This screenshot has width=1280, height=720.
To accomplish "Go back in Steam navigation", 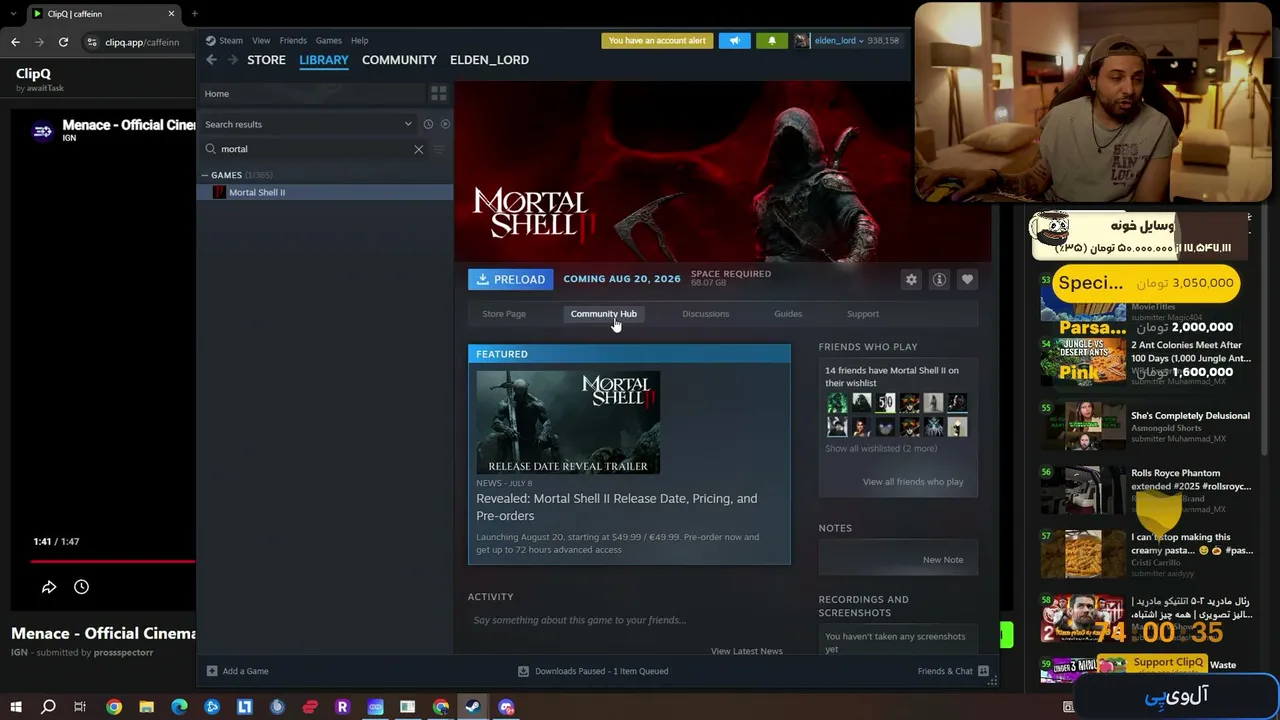I will (x=211, y=60).
